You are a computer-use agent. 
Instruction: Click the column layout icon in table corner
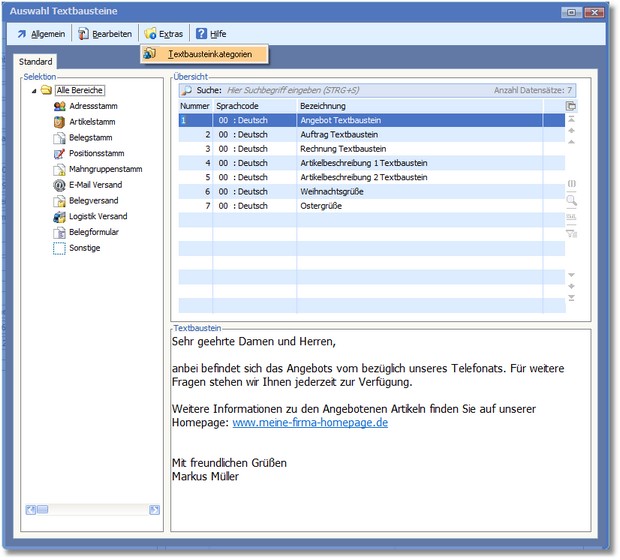coord(571,106)
